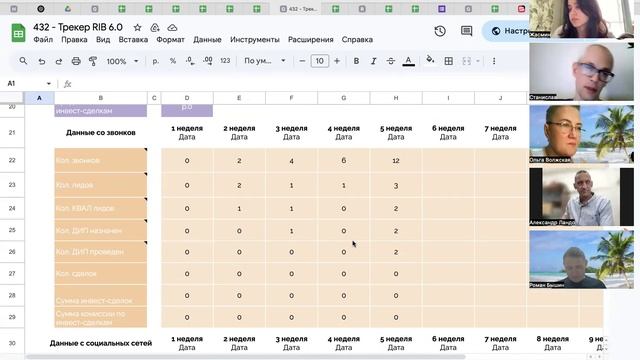Image resolution: width=640 pixels, height=360 pixels.
Task: Open the Вставка menu
Action: click(133, 40)
